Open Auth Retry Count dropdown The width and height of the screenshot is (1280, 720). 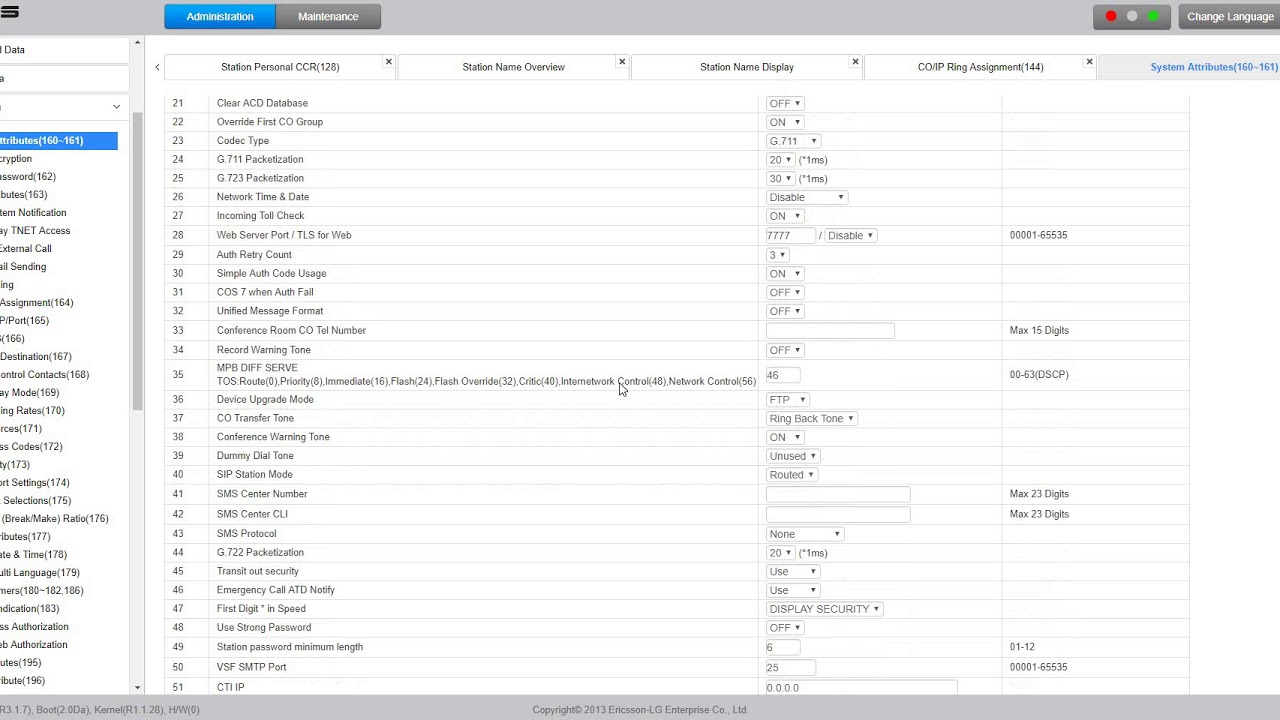(x=777, y=255)
